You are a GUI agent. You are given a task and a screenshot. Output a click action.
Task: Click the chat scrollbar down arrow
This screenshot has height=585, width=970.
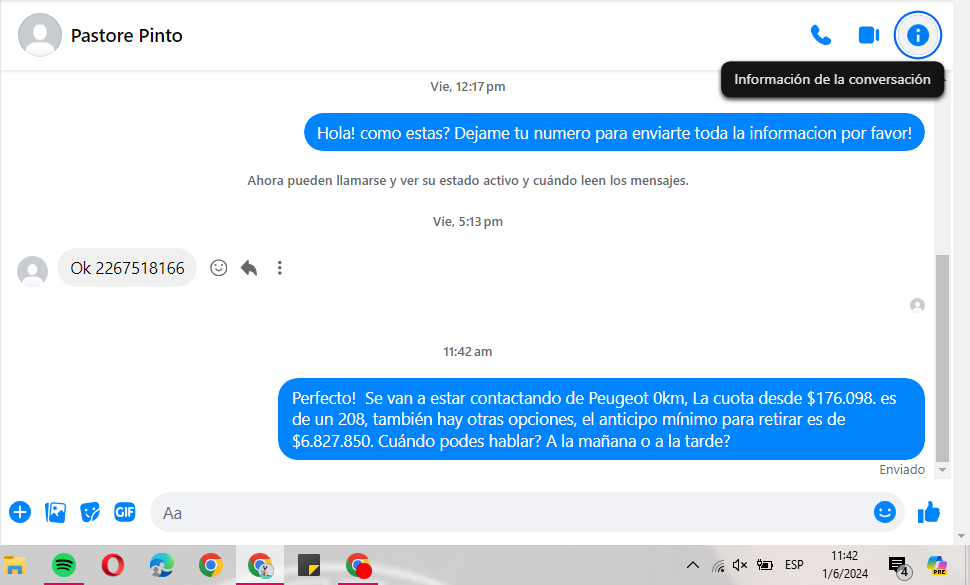pos(942,470)
